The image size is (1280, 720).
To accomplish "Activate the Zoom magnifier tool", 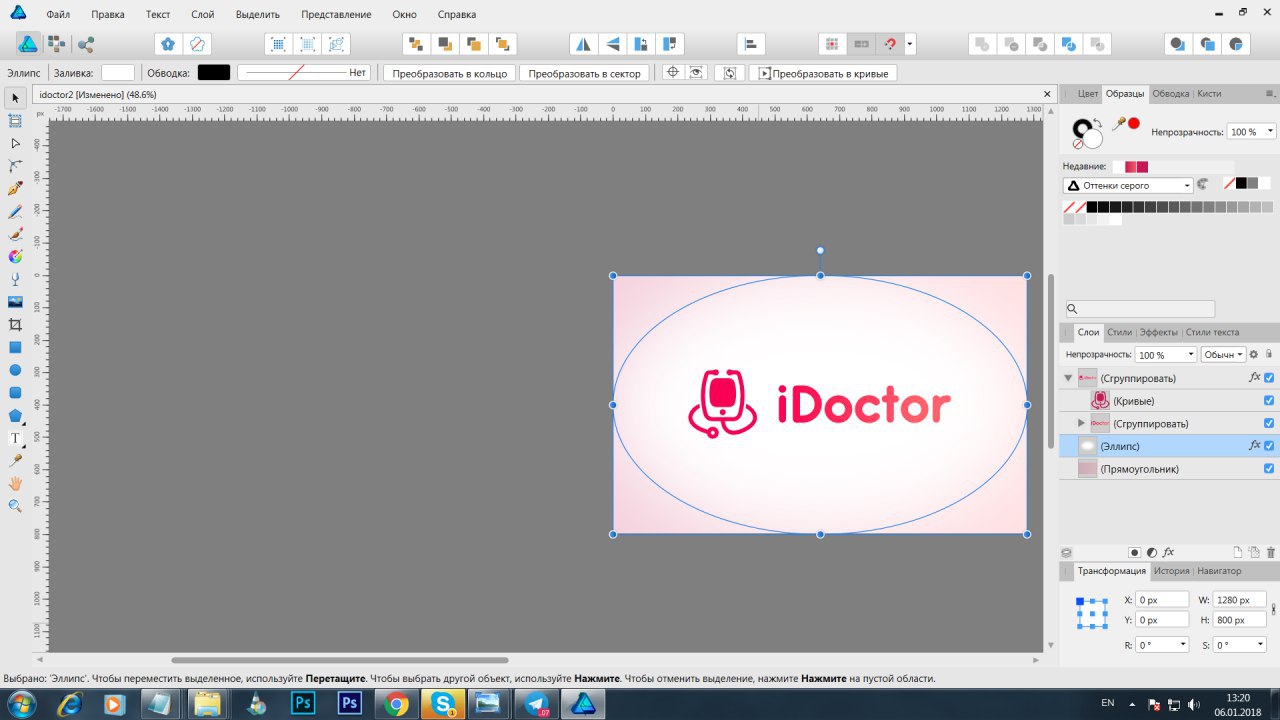I will (x=15, y=506).
